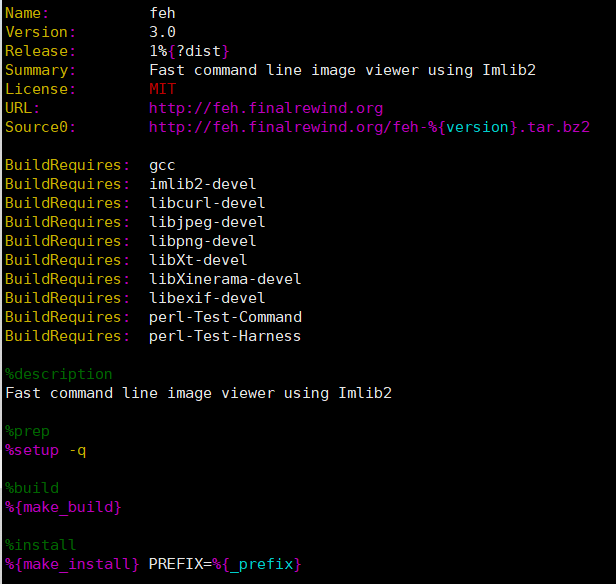Click the '%build' section header
616x584 pixels.
pos(32,488)
